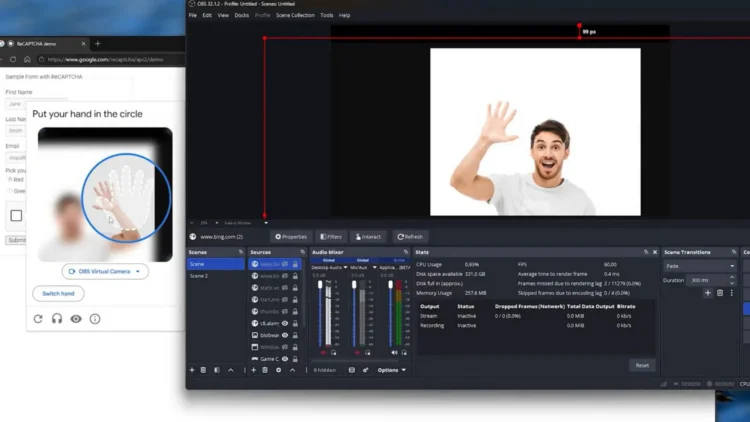
Task: Toggle visibility of blobwar source
Action: pos(285,335)
